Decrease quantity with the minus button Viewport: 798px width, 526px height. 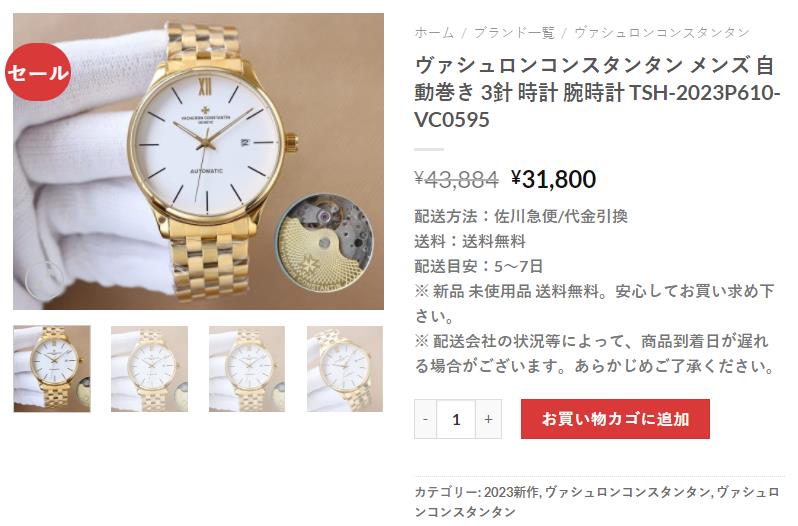[x=425, y=419]
